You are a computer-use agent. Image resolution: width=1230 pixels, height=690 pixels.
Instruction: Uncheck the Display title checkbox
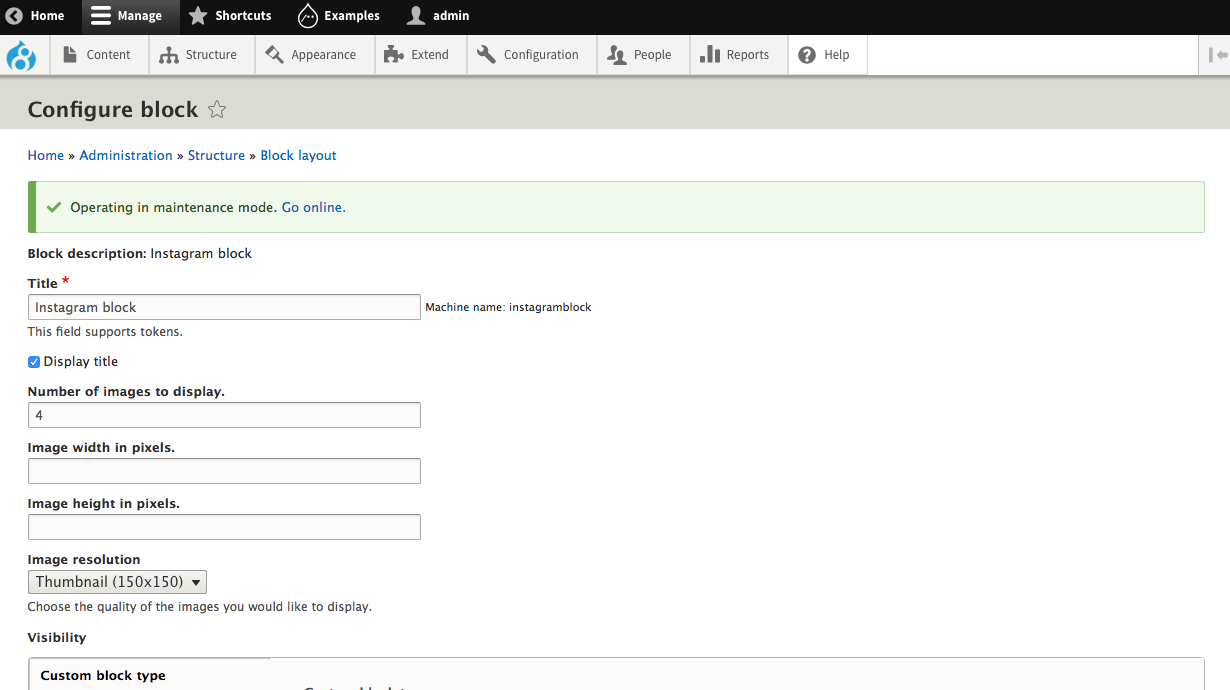(x=34, y=362)
